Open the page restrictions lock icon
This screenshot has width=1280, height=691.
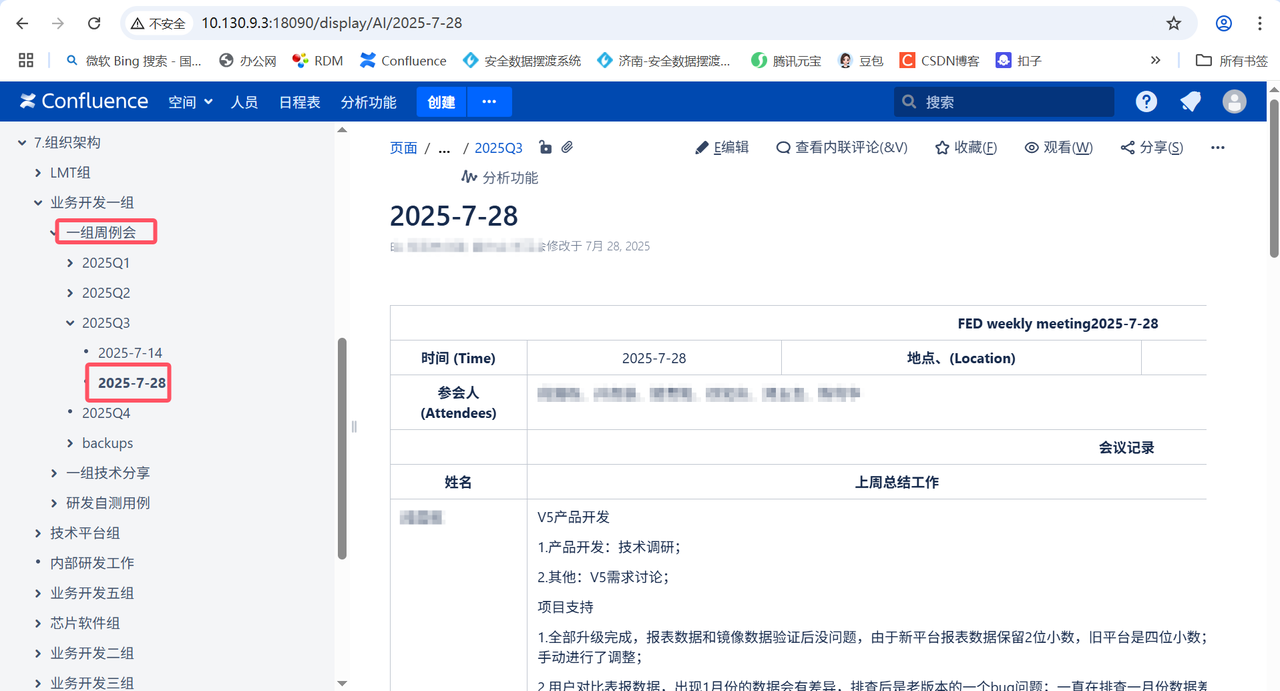tap(545, 146)
